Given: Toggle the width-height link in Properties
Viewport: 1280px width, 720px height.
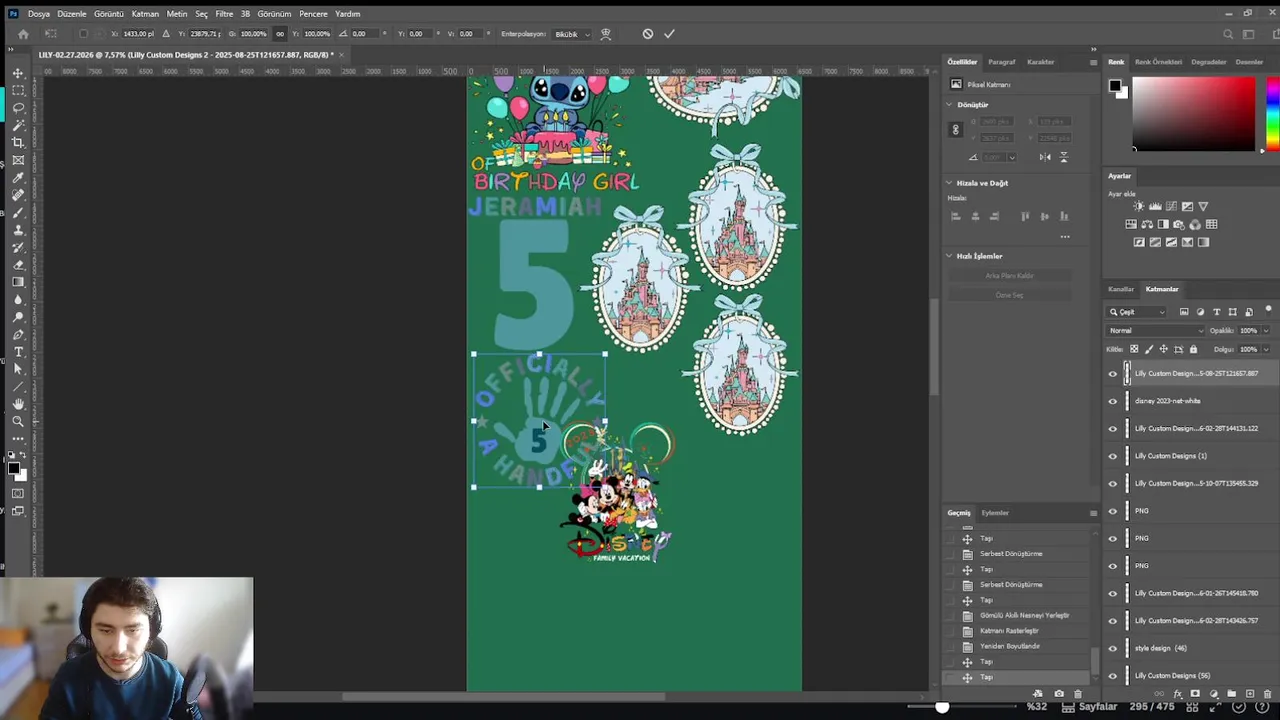Looking at the screenshot, I should tap(955, 130).
